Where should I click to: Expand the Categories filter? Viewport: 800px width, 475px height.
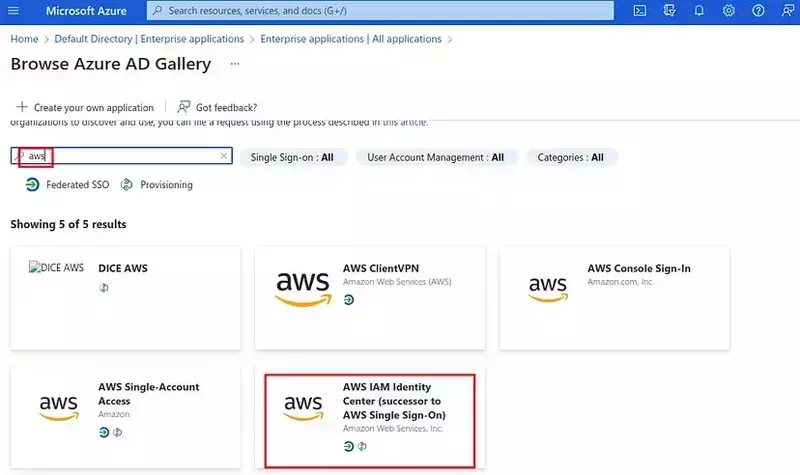571,157
